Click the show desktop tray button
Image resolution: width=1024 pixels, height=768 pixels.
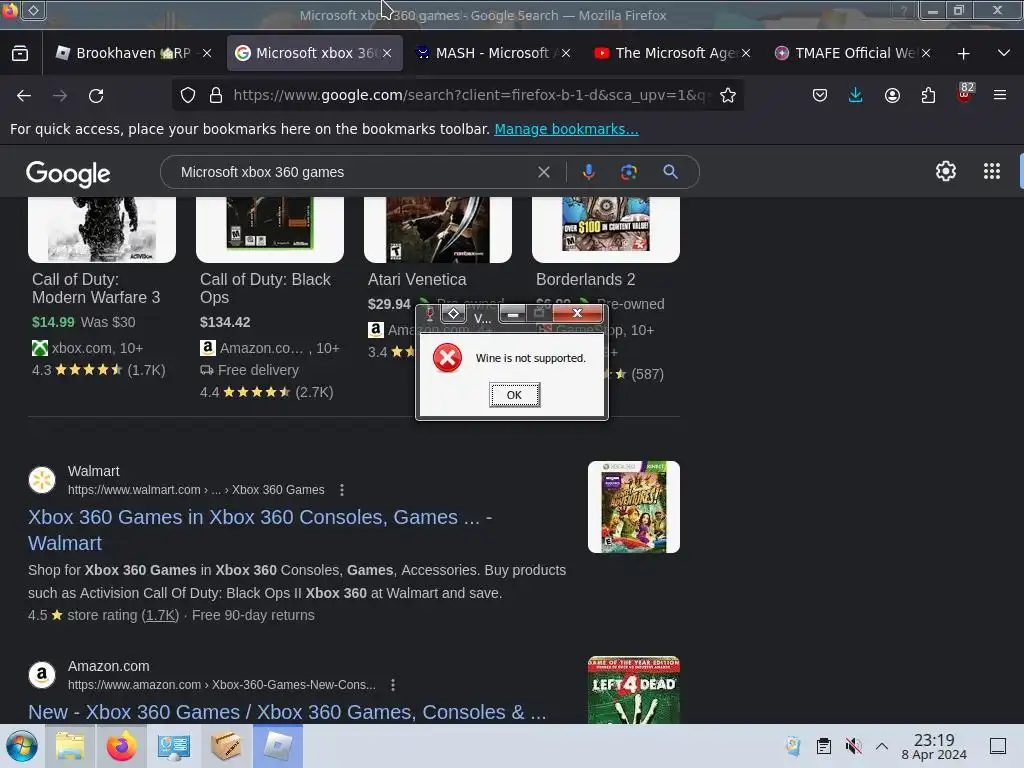tap(998, 746)
